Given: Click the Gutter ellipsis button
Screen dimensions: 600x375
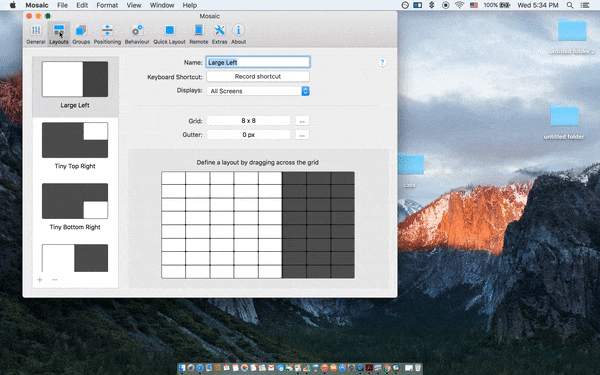Looking at the screenshot, I should click(302, 135).
